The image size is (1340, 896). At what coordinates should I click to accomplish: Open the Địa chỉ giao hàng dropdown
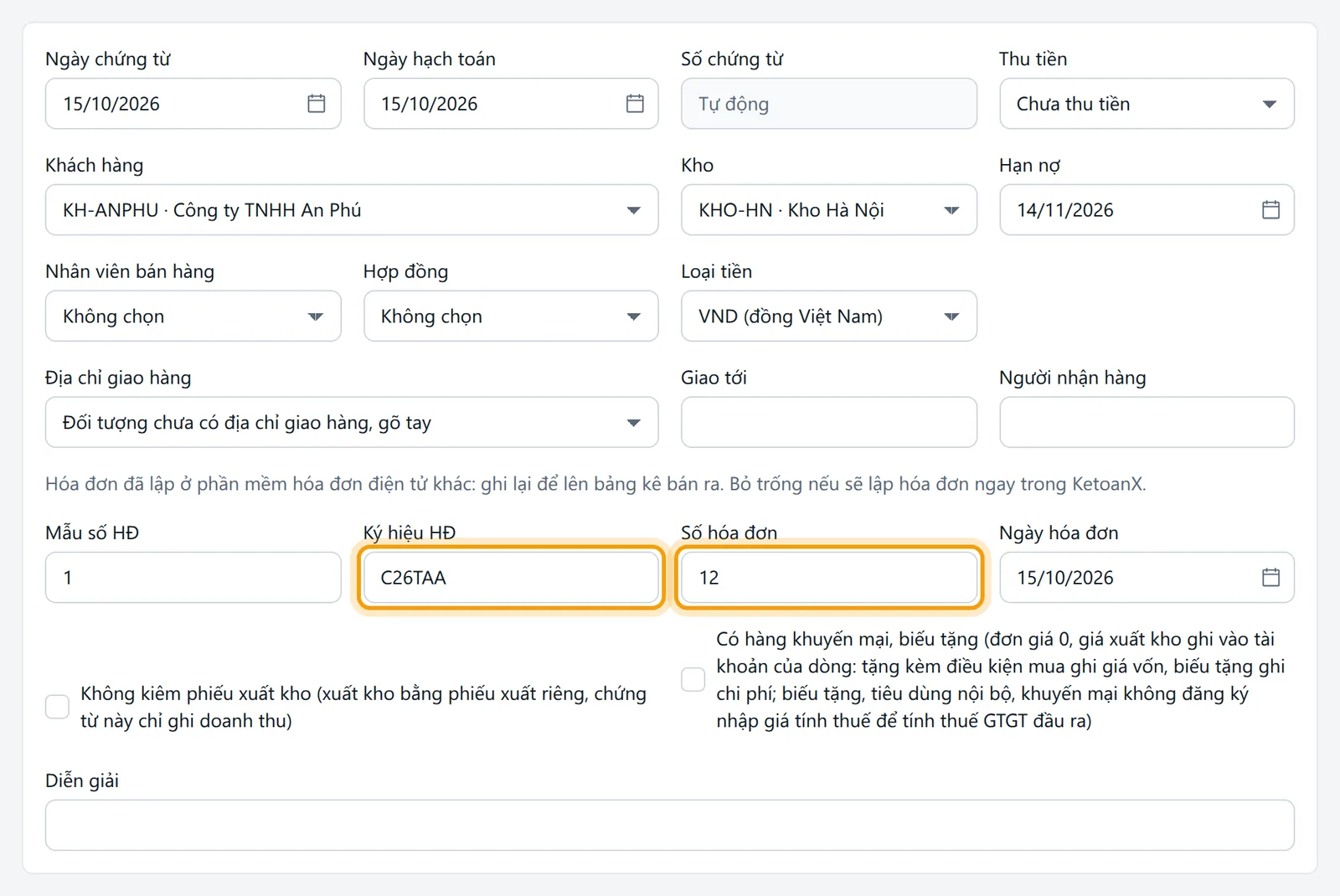(x=352, y=422)
